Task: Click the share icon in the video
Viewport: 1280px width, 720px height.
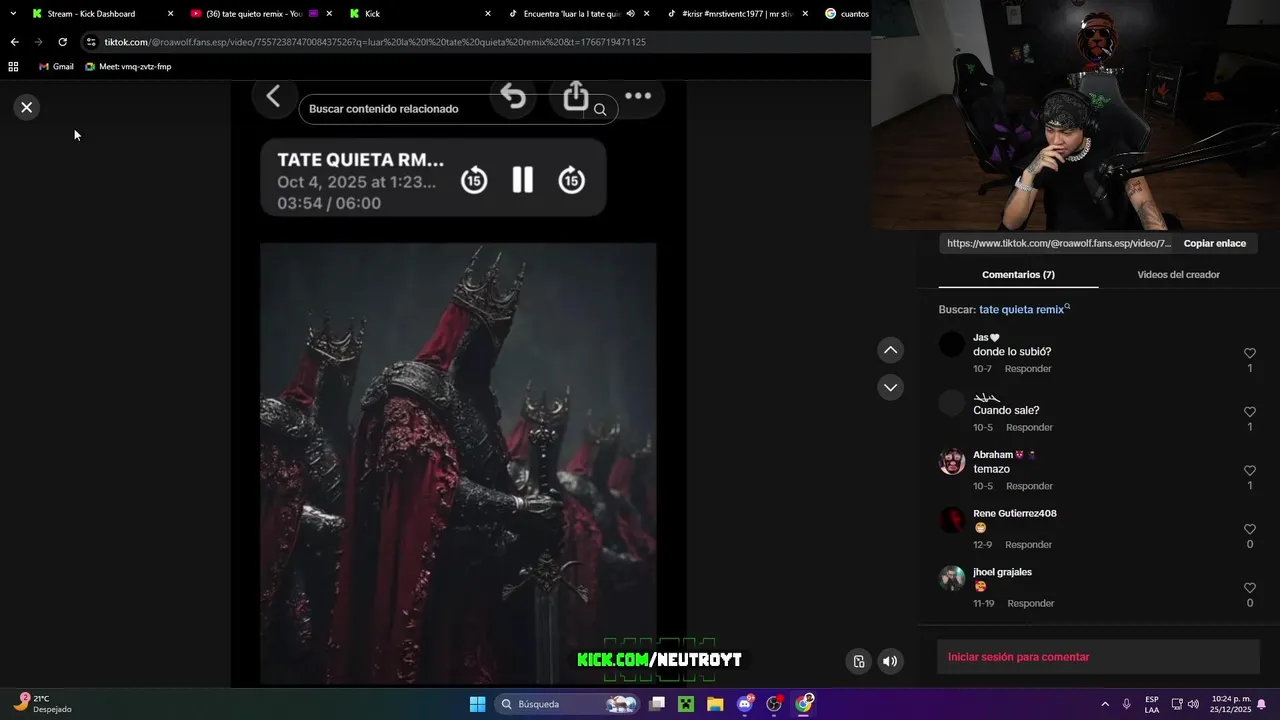Action: coord(576,96)
